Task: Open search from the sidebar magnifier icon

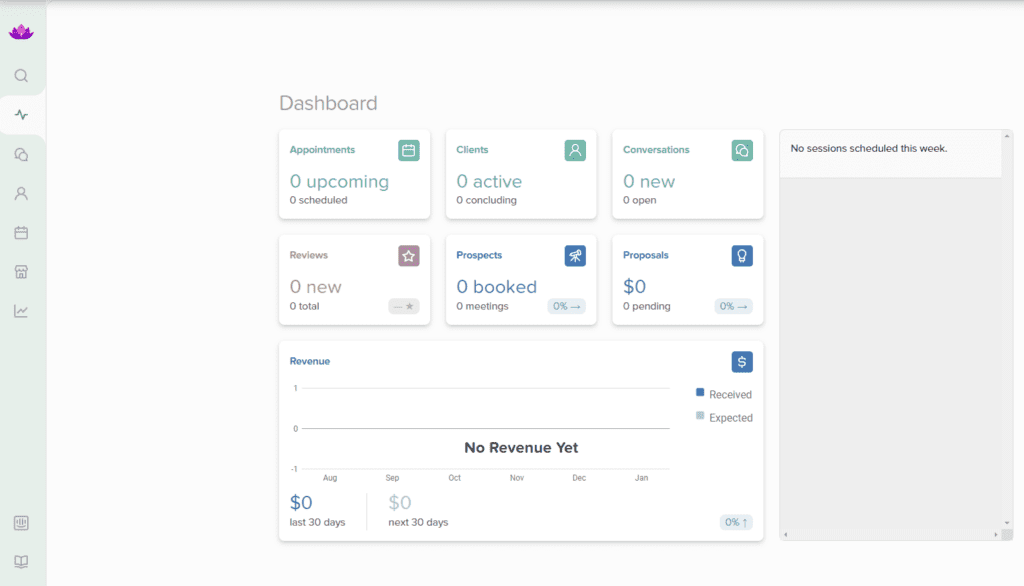Action: click(x=21, y=75)
